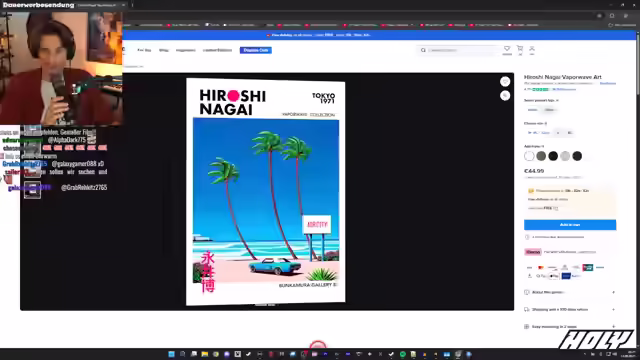Select the white frame color swatch
Screen dimensions: 640x360
(529, 156)
